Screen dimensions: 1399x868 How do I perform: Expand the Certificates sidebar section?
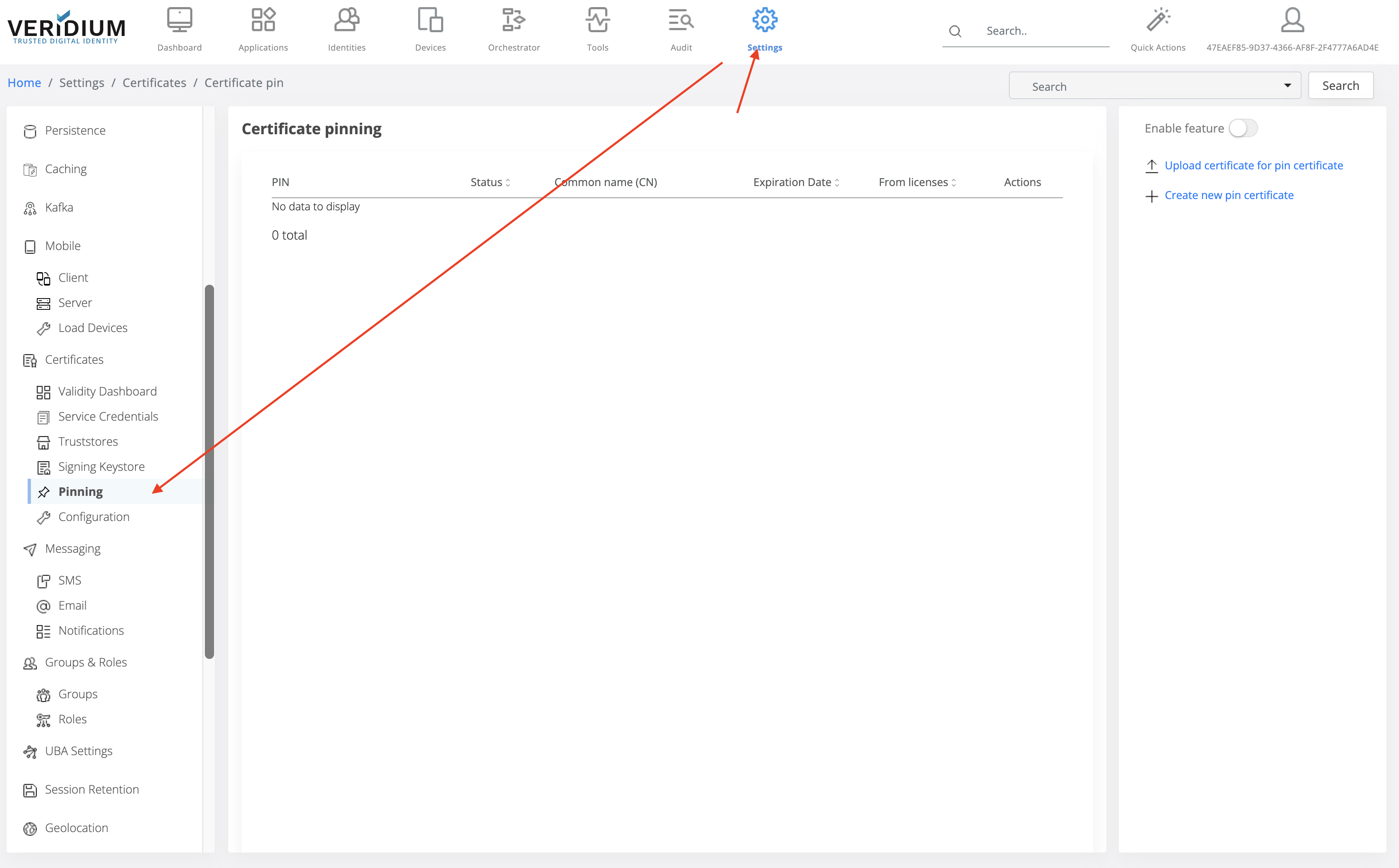coord(74,360)
